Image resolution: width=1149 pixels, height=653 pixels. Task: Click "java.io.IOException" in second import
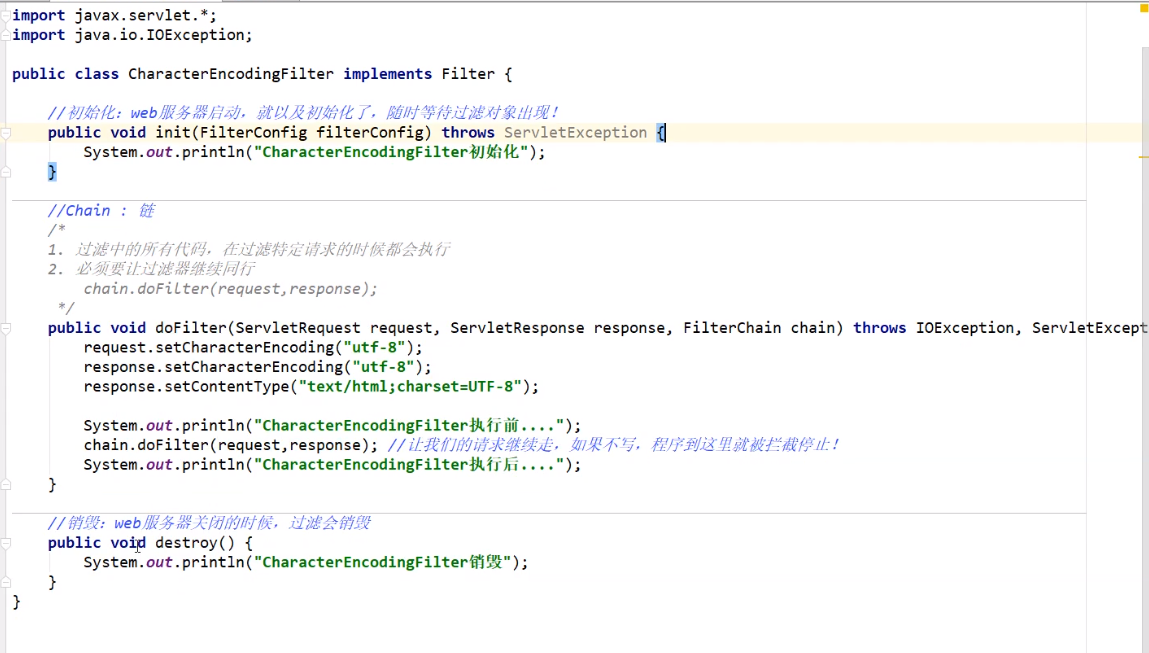159,35
